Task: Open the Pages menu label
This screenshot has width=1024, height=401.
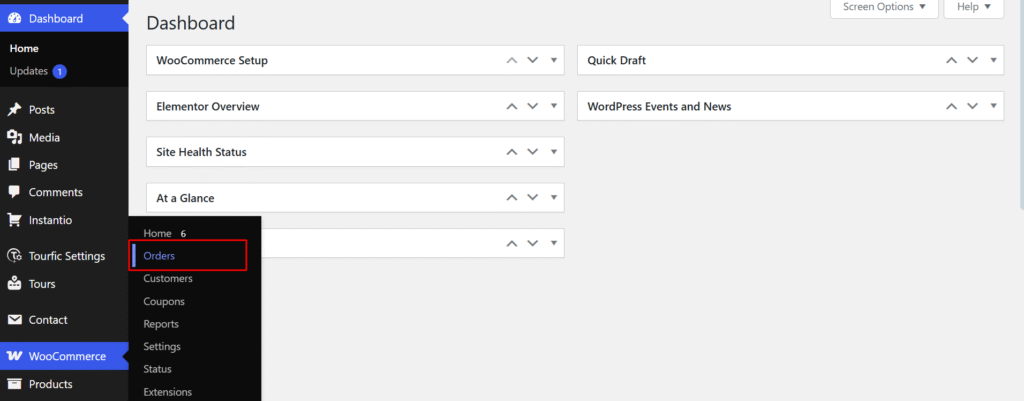Action: pos(43,165)
